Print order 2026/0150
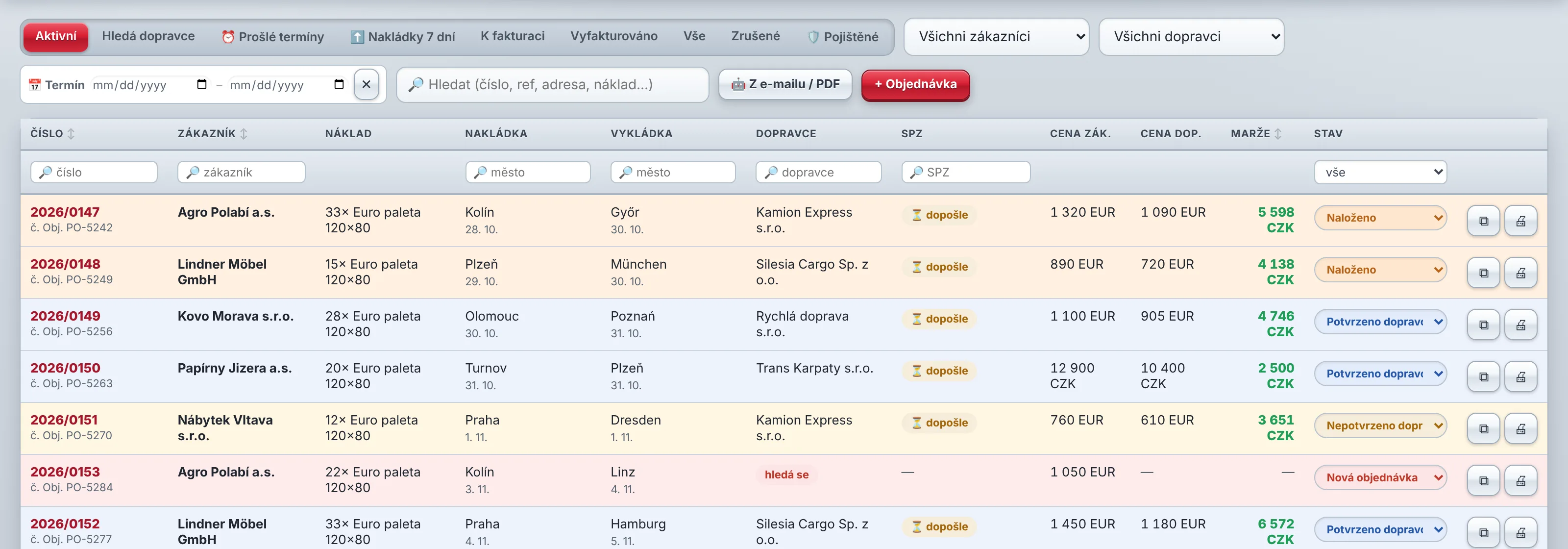Image resolution: width=1568 pixels, height=549 pixels. point(1520,376)
